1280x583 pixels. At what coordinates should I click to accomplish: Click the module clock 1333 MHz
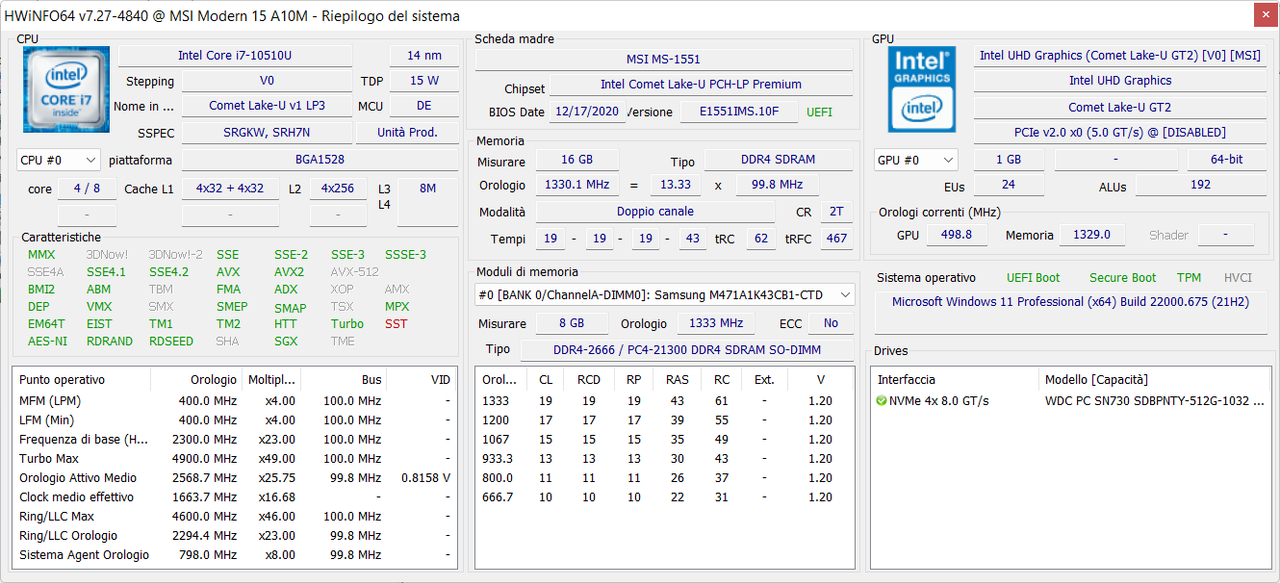(717, 324)
